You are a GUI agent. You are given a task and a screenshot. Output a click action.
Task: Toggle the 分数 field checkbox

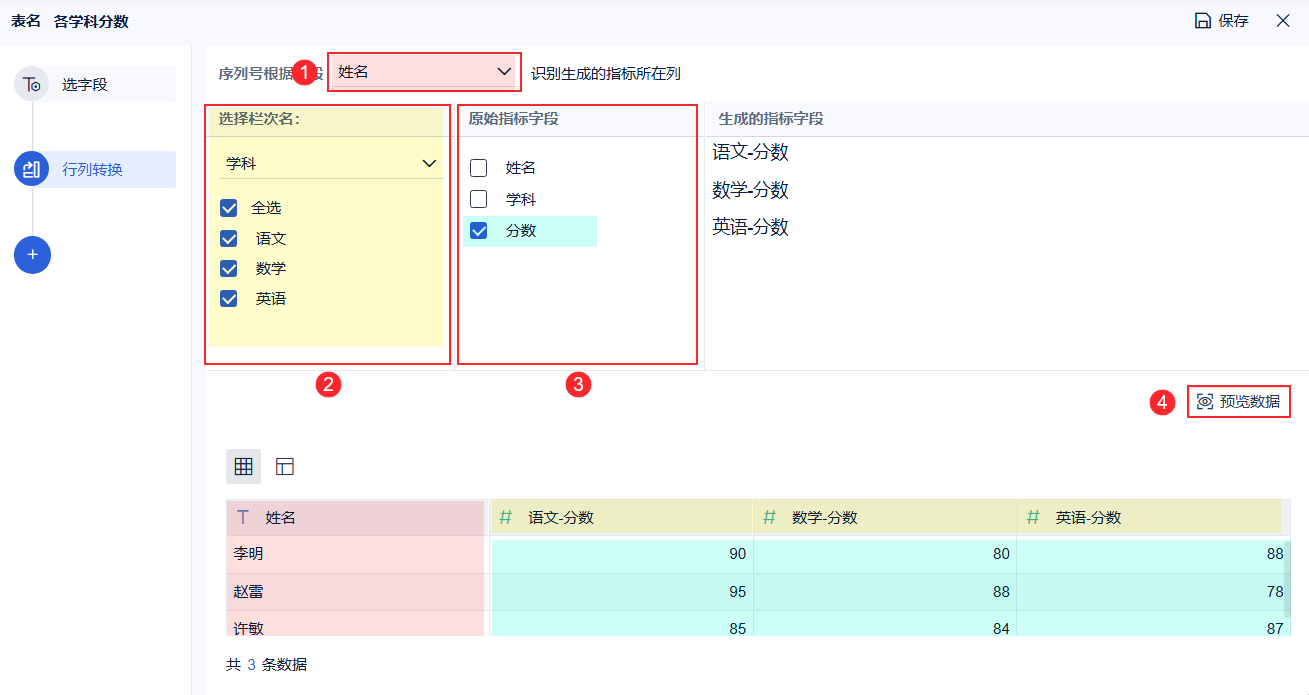479,231
